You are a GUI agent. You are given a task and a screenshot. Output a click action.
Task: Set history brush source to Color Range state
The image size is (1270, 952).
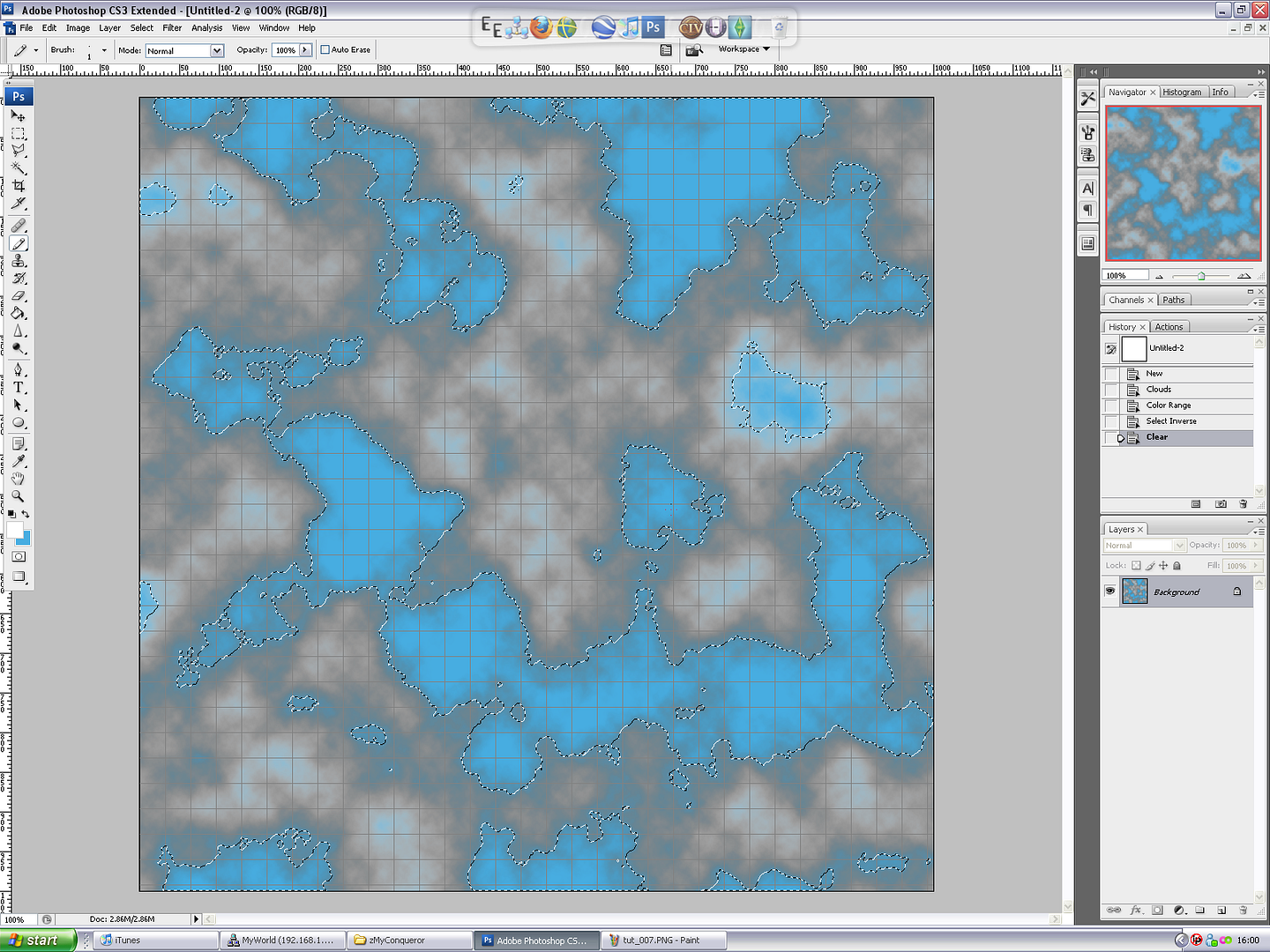[1111, 405]
